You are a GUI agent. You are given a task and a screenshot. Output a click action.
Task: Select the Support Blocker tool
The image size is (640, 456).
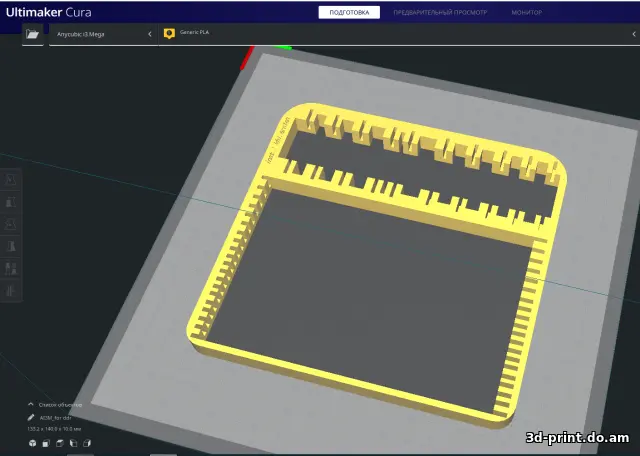pyautogui.click(x=11, y=290)
